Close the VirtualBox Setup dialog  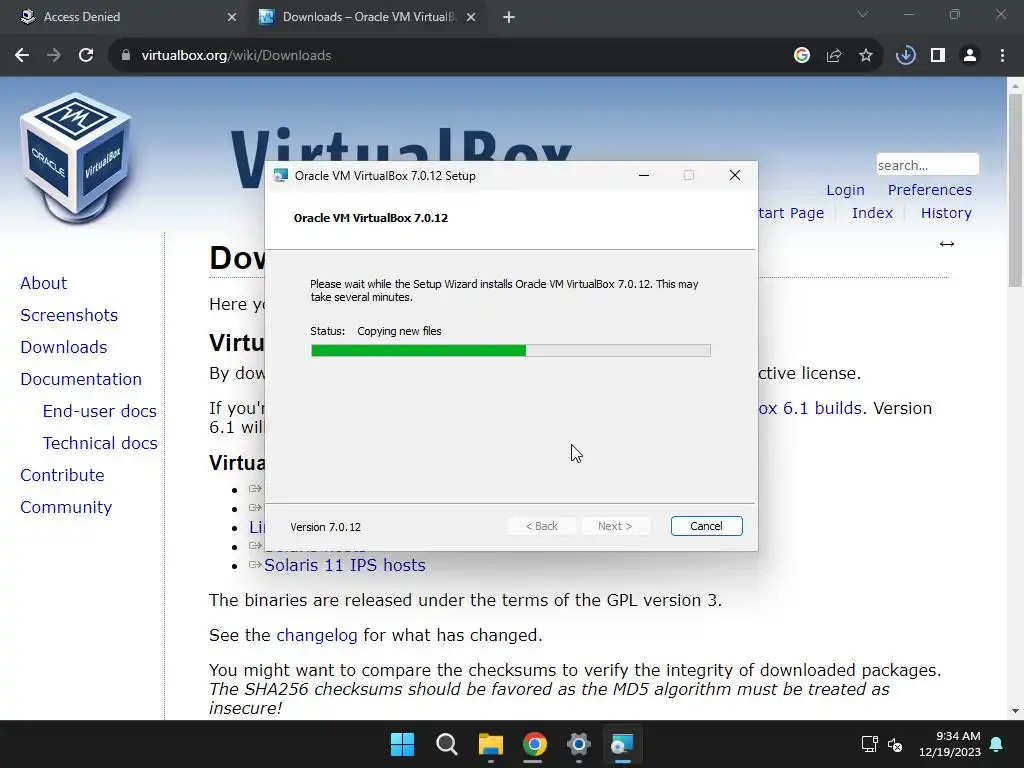point(735,175)
